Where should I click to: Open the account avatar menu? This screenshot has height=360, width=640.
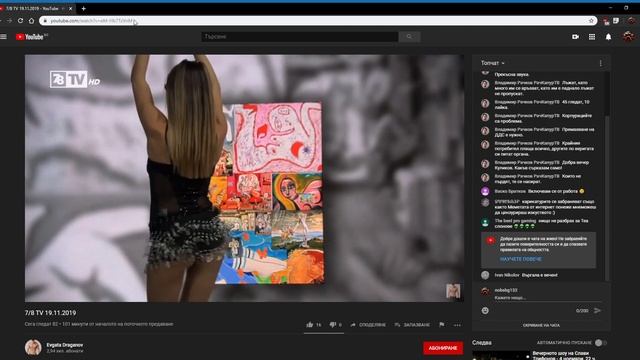(x=628, y=36)
